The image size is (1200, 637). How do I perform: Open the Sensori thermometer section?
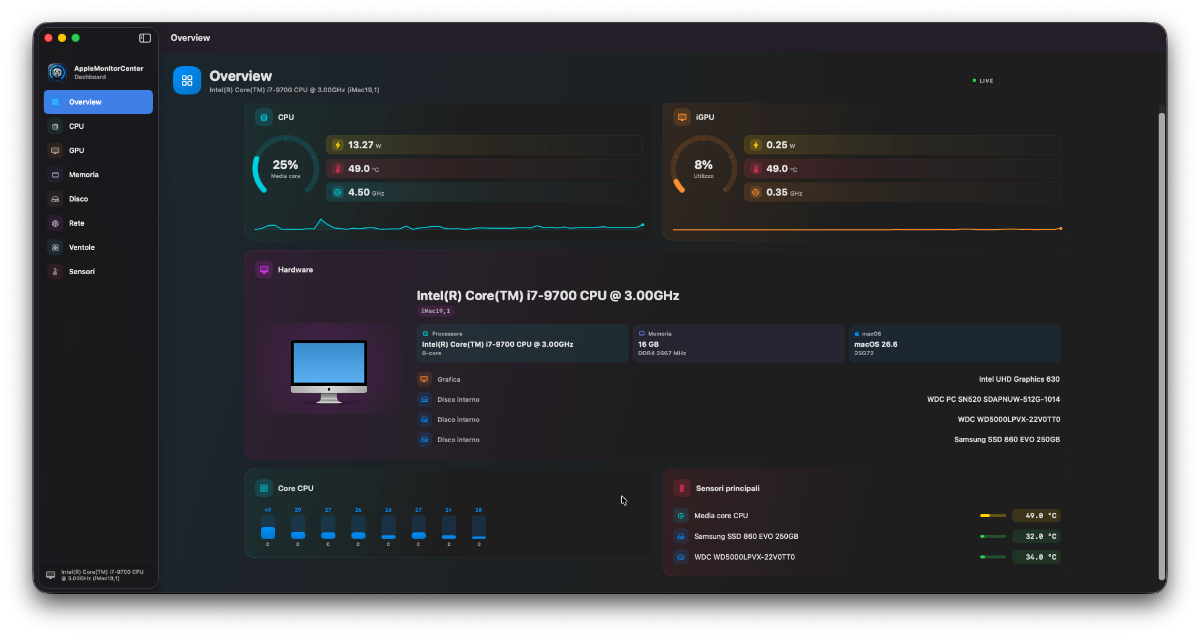click(98, 271)
